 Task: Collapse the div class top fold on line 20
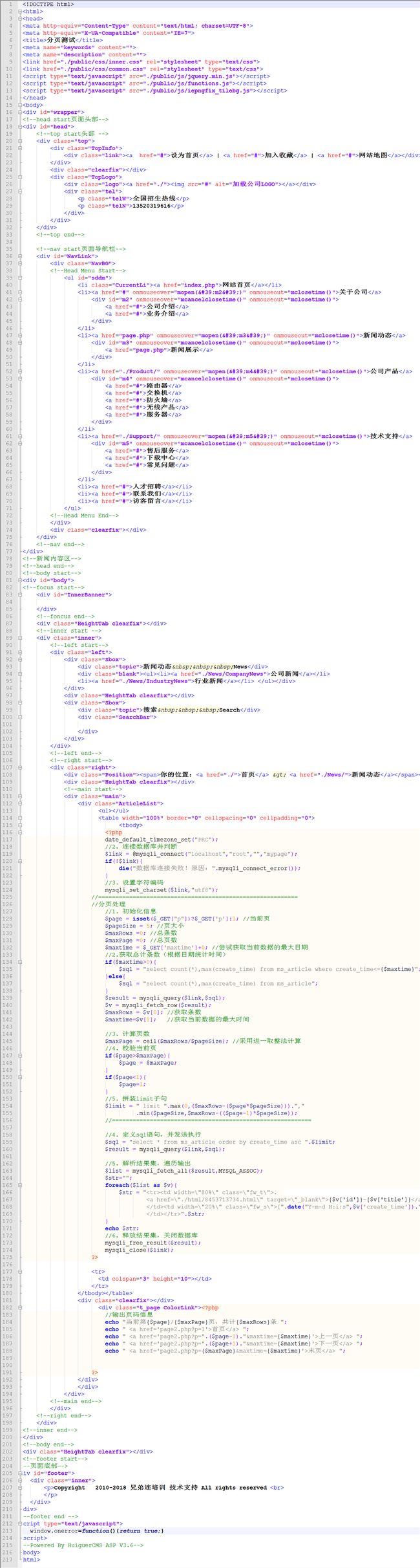20,141
